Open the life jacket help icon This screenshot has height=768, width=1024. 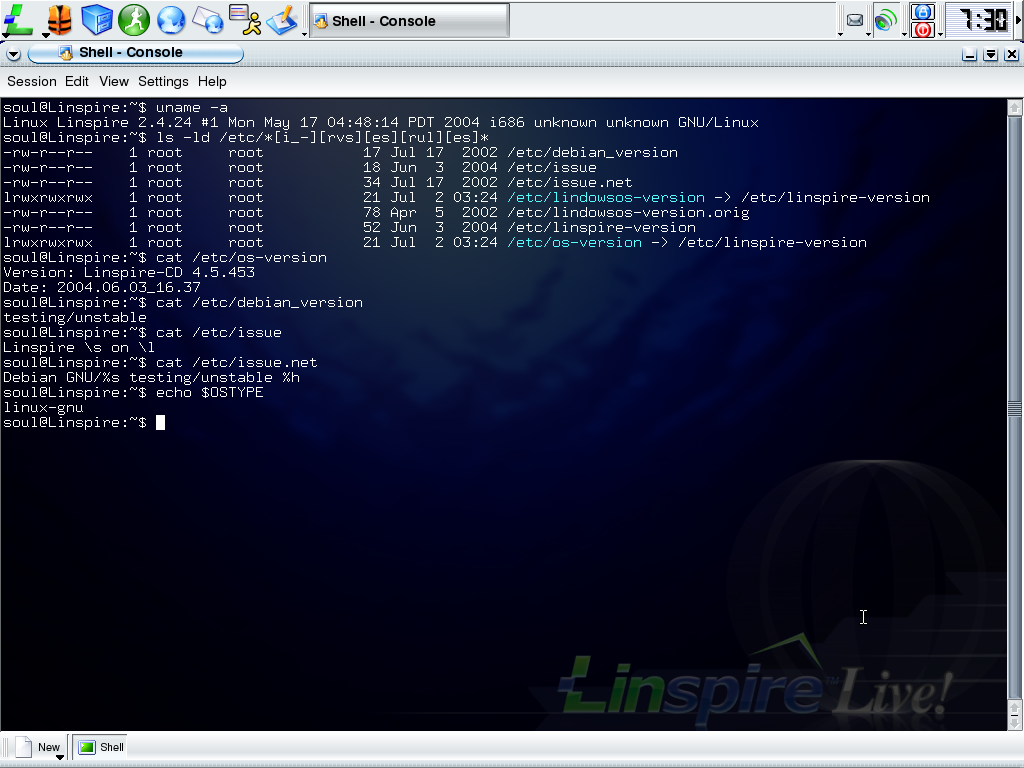point(59,20)
